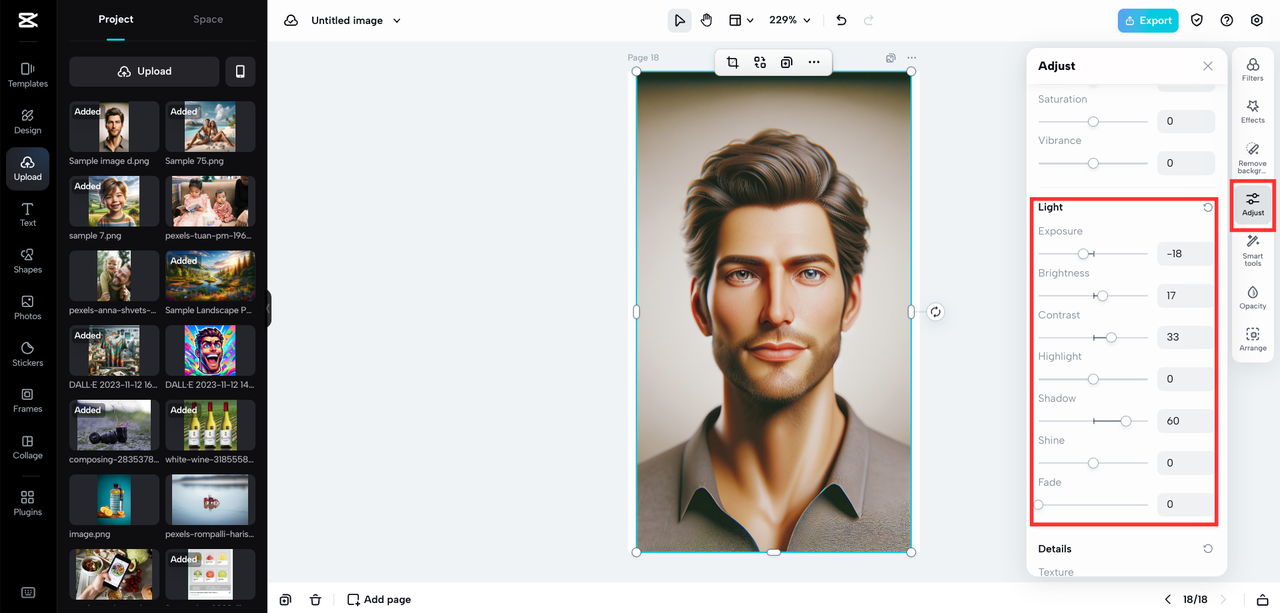Click the Export button

pyautogui.click(x=1148, y=20)
